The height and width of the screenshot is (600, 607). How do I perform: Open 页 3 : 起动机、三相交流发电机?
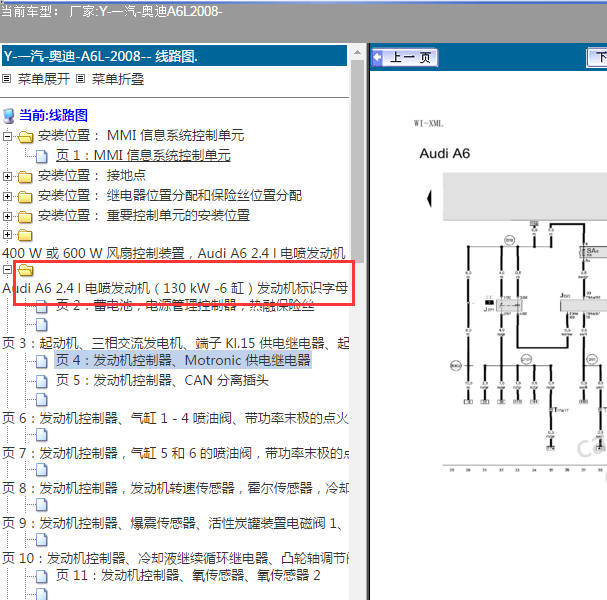(175, 343)
